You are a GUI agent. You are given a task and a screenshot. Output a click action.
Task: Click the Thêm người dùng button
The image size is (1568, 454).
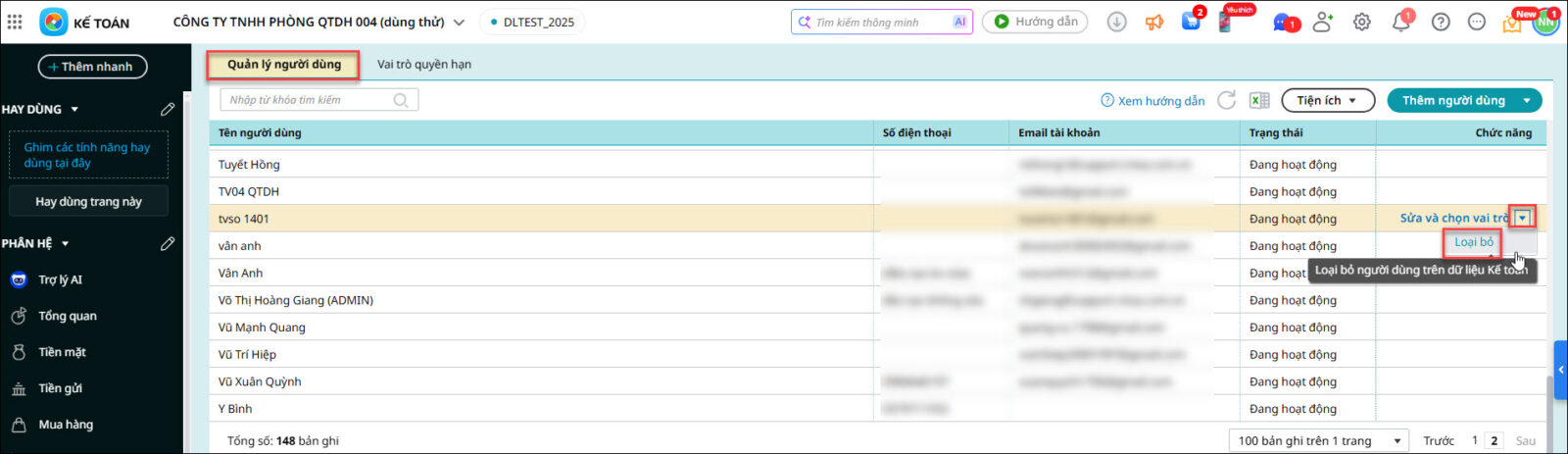click(1453, 100)
